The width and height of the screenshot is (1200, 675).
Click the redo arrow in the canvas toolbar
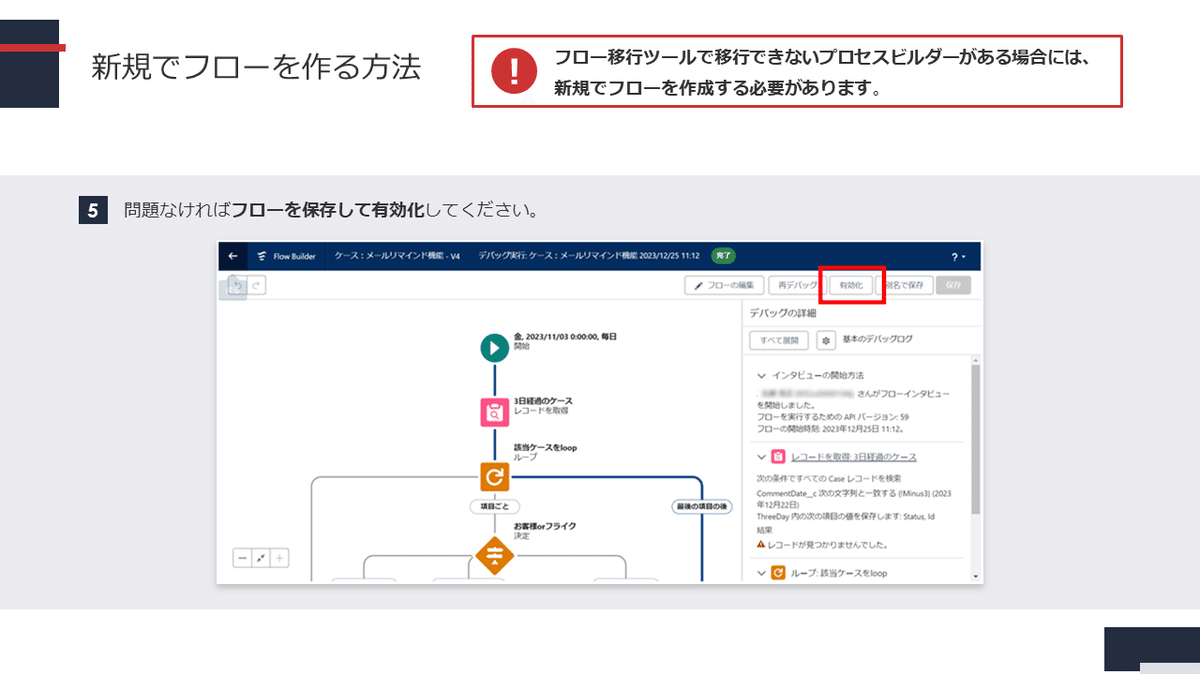click(x=257, y=284)
